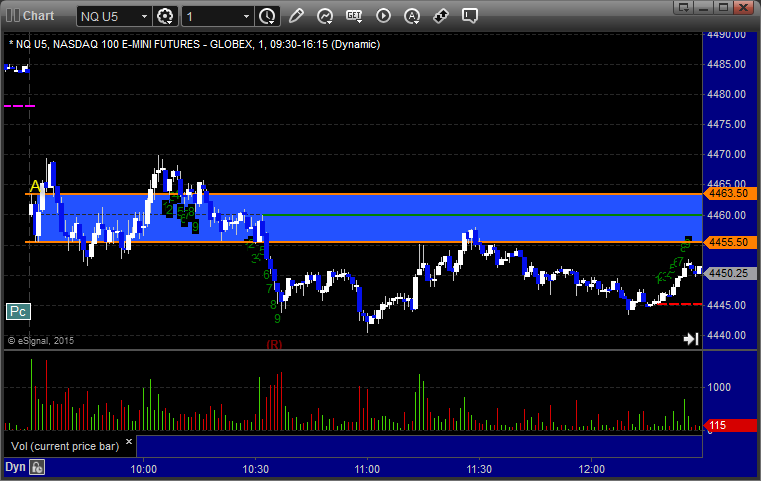Click the 4450.25 current price label
Viewport: 761px width, 481px height.
(x=730, y=273)
